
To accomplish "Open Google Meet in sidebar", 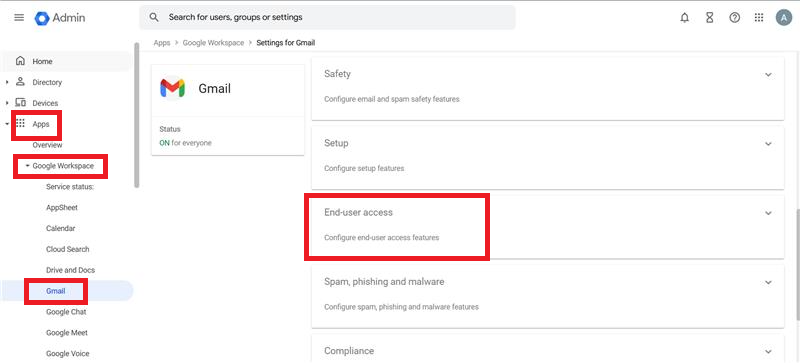I will point(67,333).
